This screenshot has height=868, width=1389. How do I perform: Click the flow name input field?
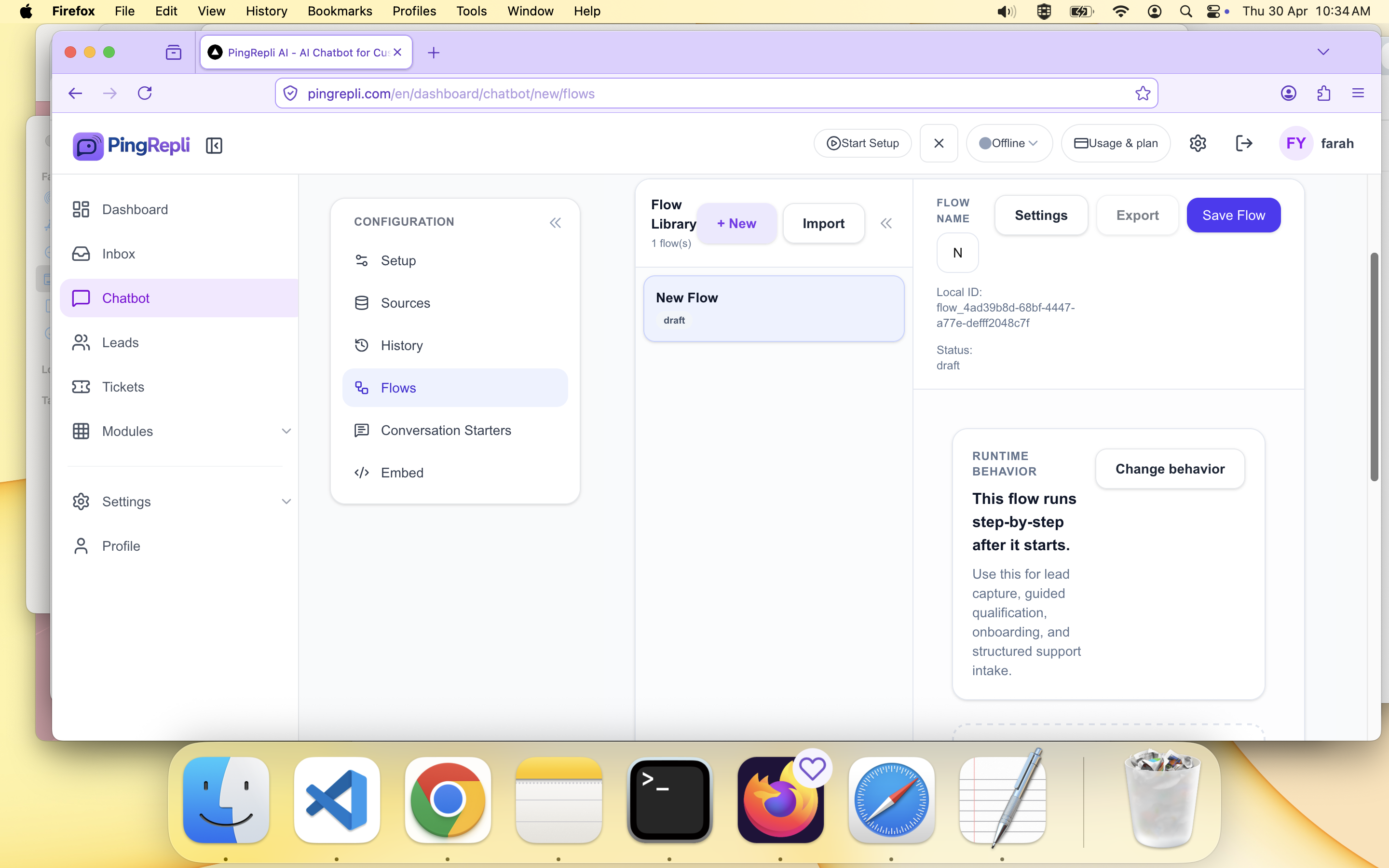(957, 253)
